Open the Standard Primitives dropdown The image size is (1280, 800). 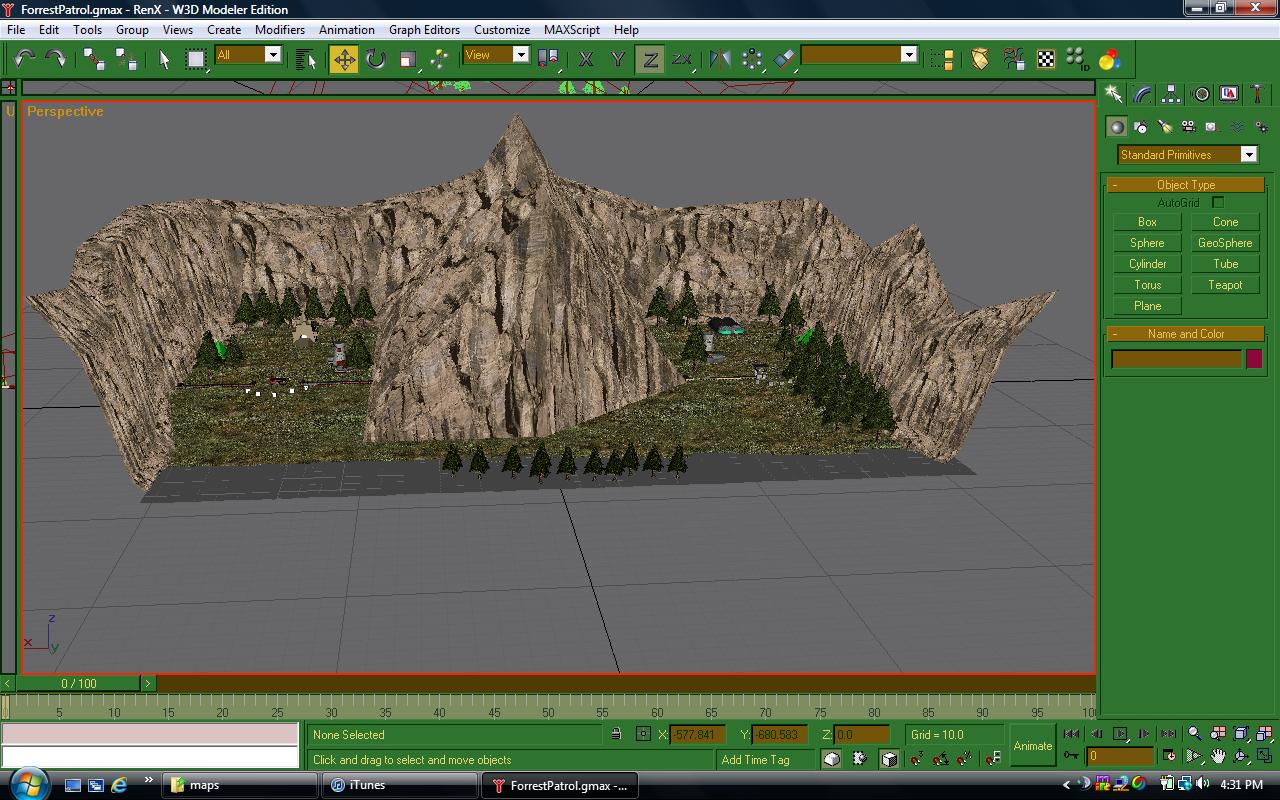click(1248, 155)
